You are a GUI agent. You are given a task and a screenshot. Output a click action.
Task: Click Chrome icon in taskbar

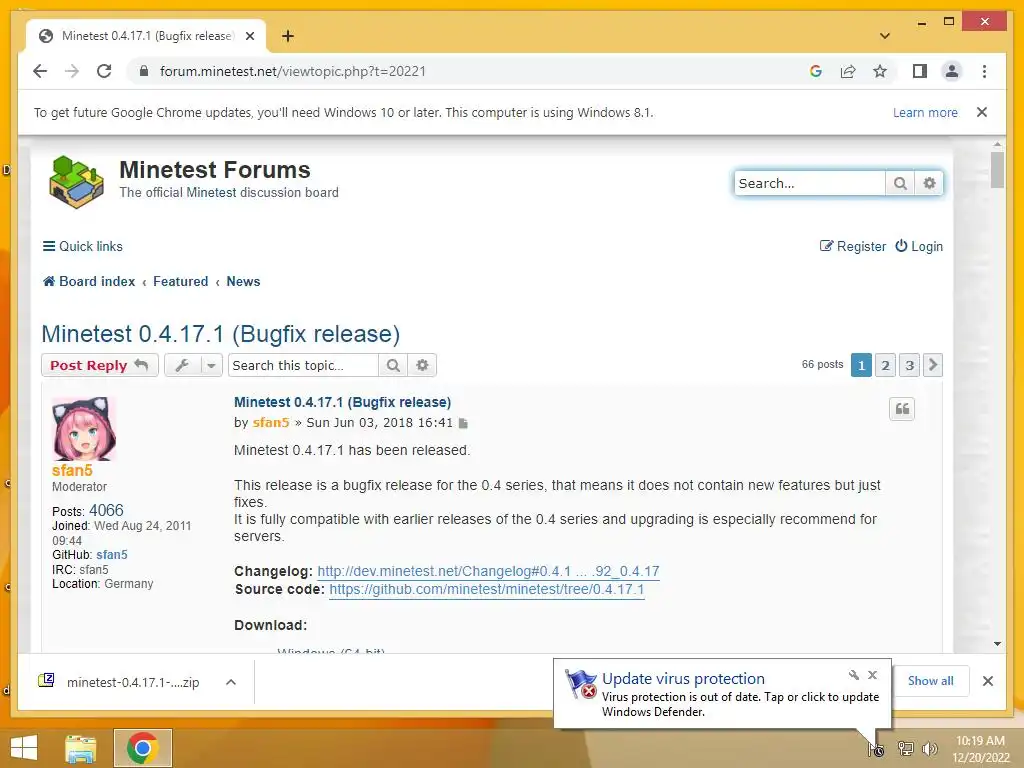(143, 748)
